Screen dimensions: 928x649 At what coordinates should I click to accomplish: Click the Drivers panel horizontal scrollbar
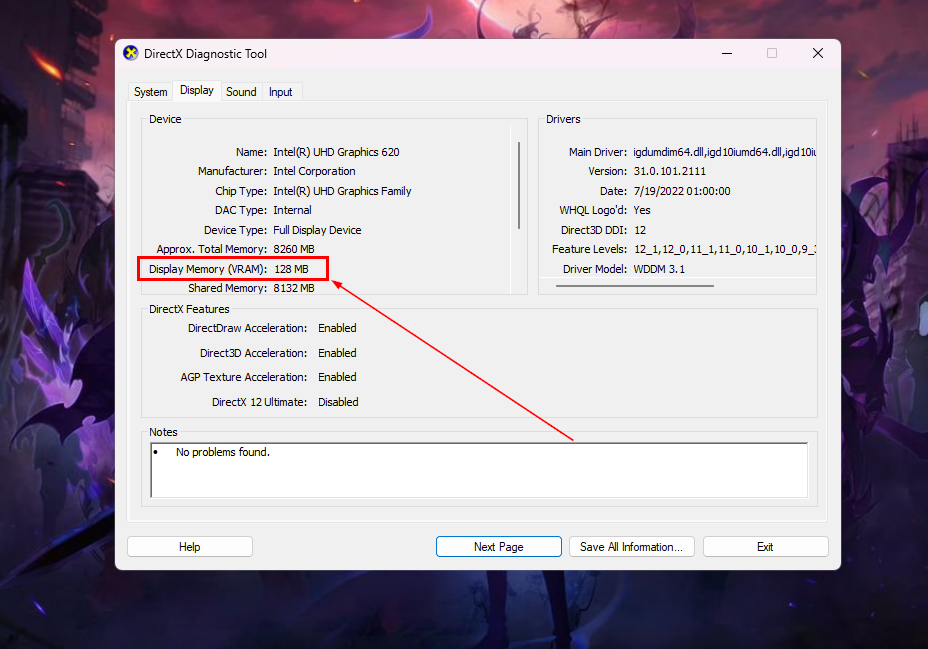635,286
